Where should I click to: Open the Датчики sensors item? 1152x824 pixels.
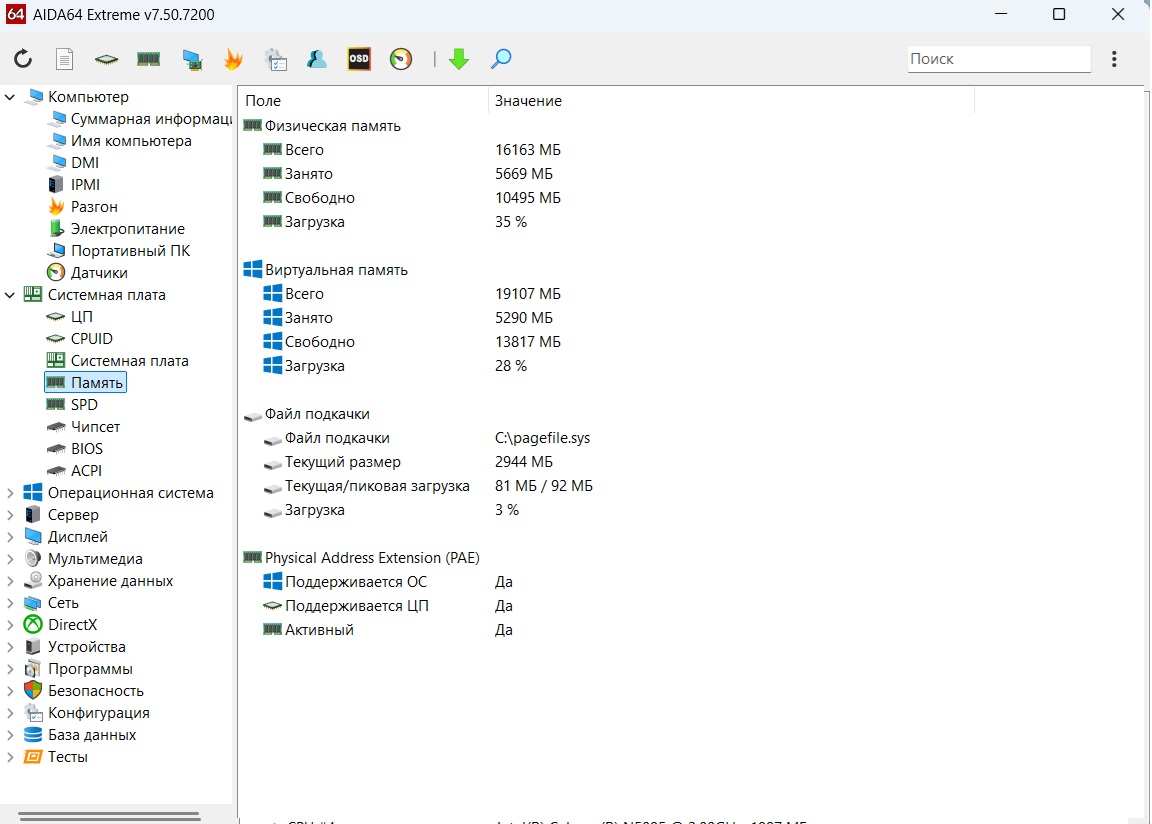(x=87, y=273)
